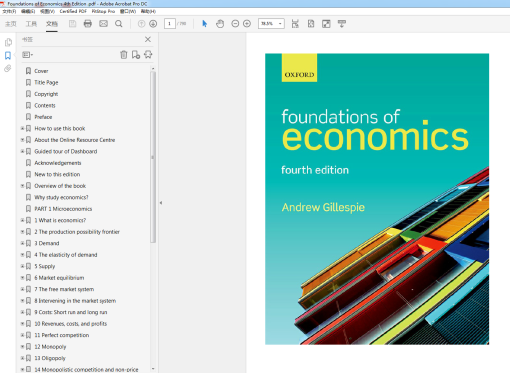Select the Hand pan tool
The width and height of the screenshot is (510, 373).
coord(220,24)
